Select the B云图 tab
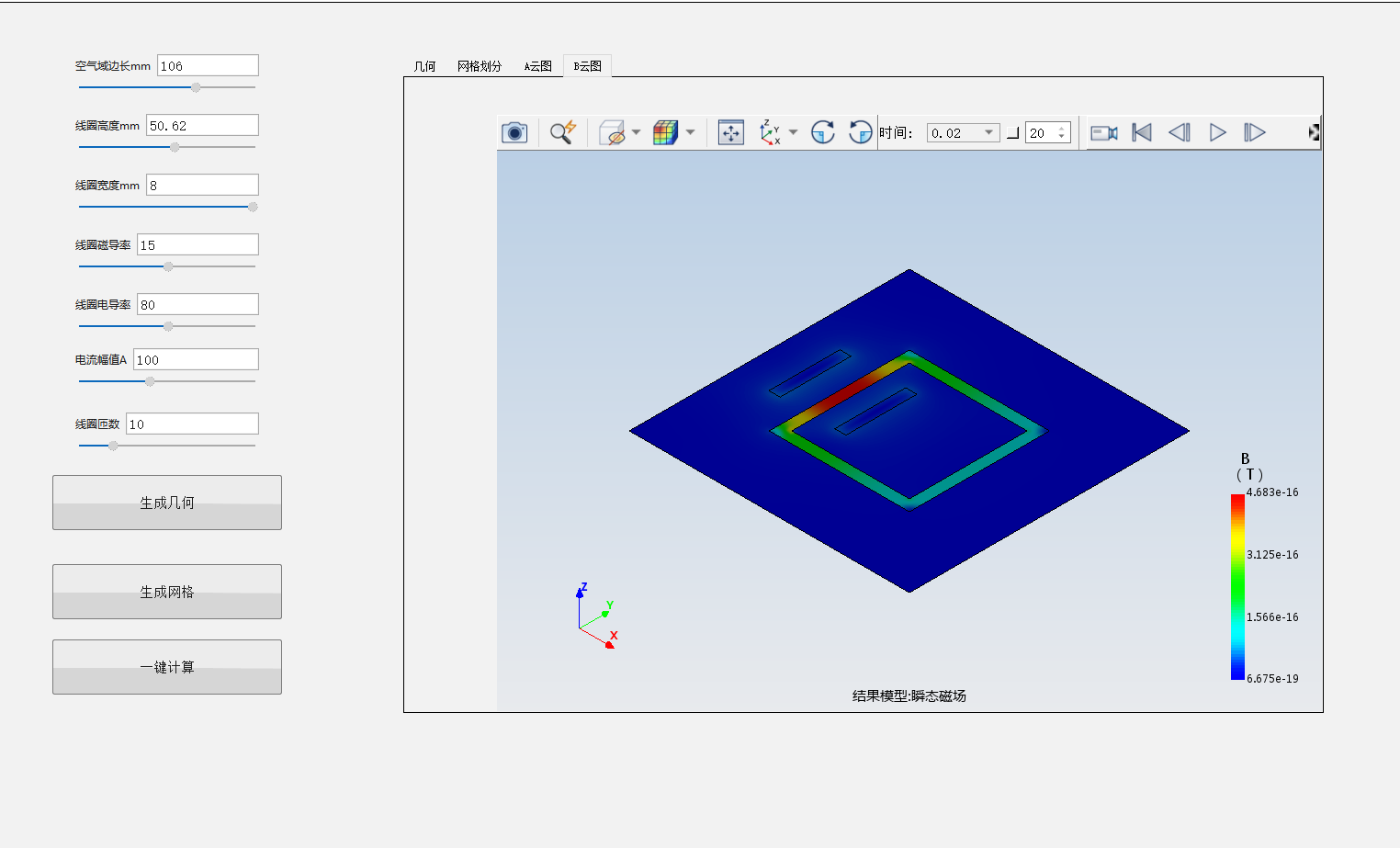The width and height of the screenshot is (1400, 848). pyautogui.click(x=588, y=66)
